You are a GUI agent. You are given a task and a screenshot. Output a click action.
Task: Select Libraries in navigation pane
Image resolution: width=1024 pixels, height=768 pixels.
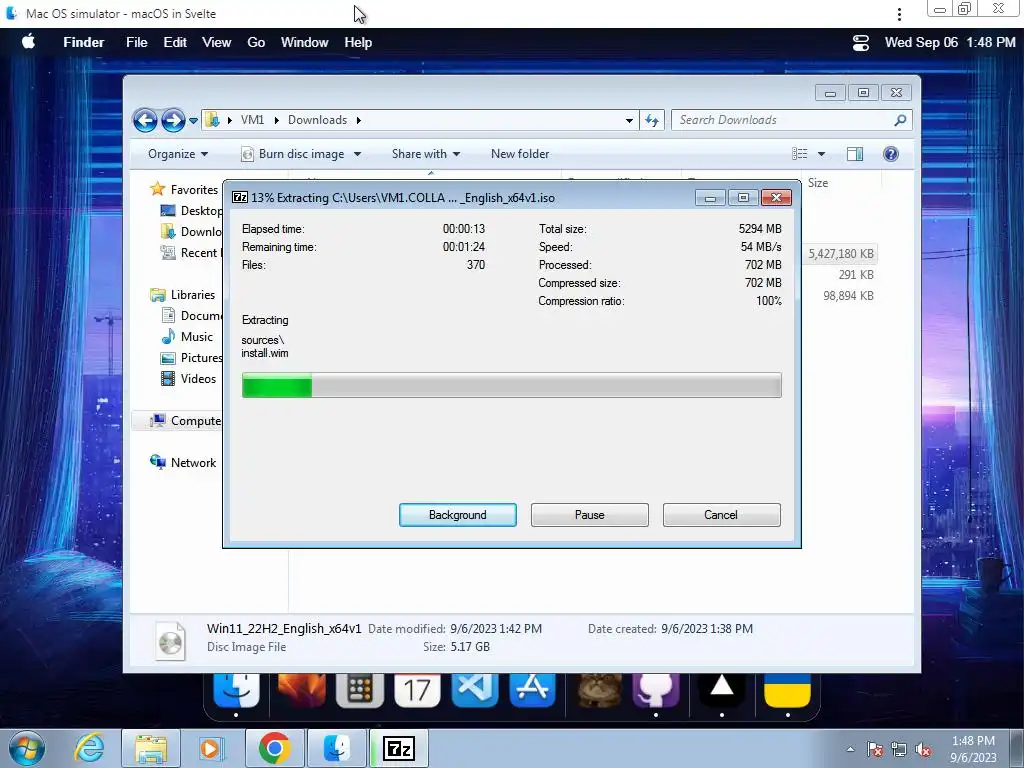[193, 295]
